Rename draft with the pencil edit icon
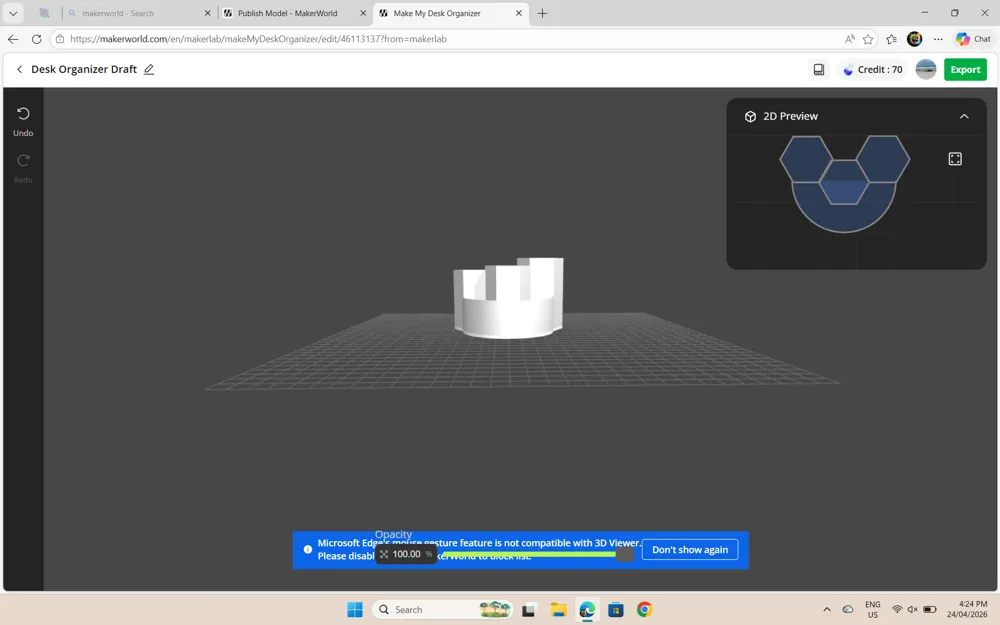 (x=149, y=69)
